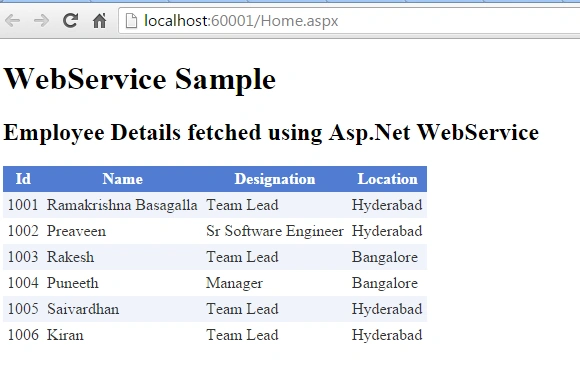
Task: Click the Employee Details fetched subheading
Action: click(x=271, y=132)
